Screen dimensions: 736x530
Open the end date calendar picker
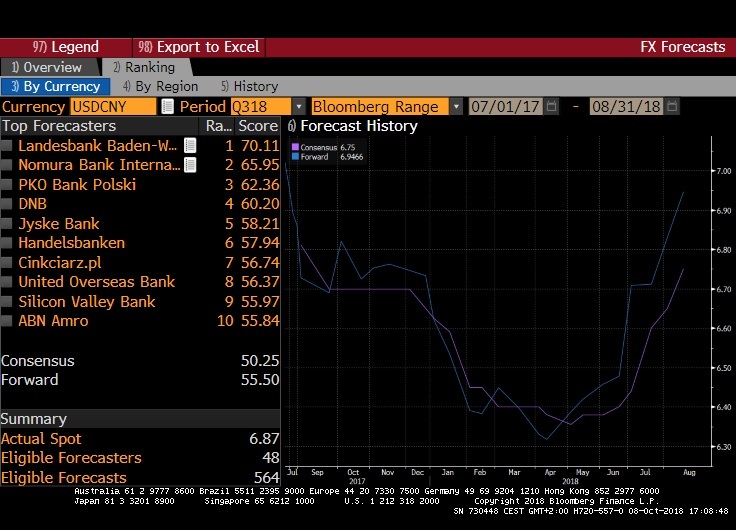point(673,106)
